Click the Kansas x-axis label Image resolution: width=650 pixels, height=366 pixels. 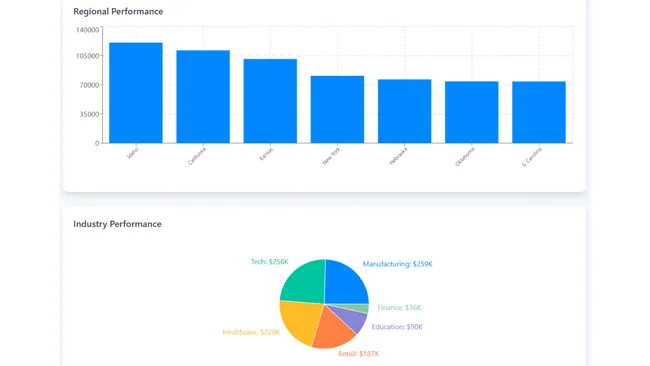pyautogui.click(x=266, y=154)
